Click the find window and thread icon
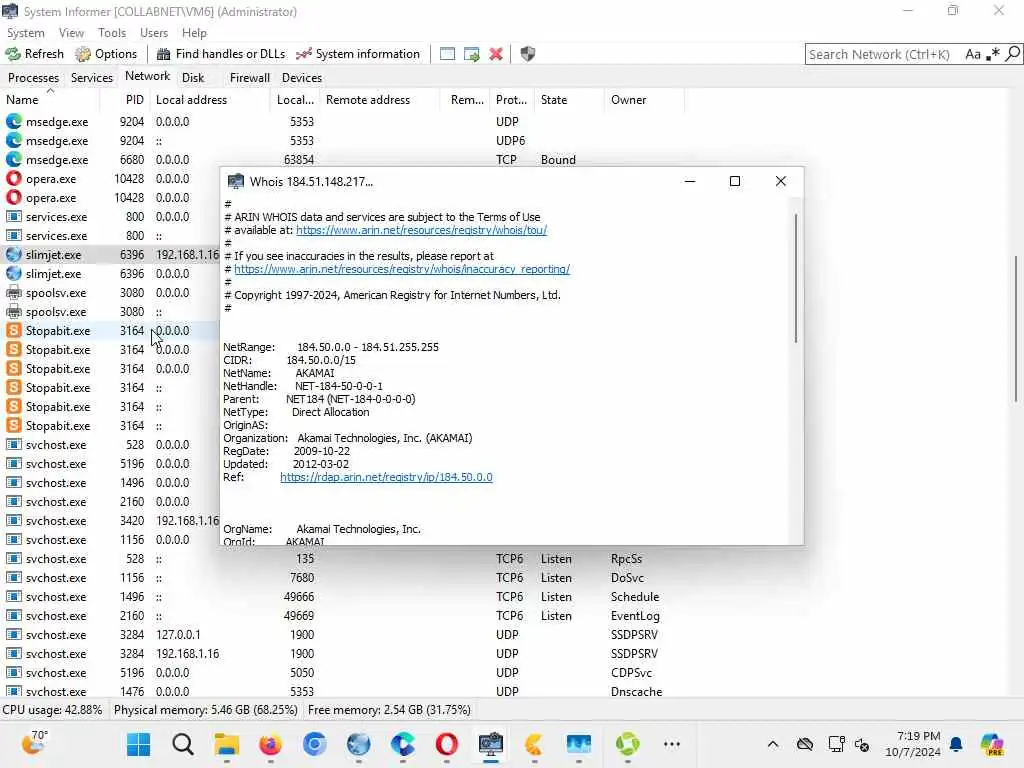 tap(472, 54)
